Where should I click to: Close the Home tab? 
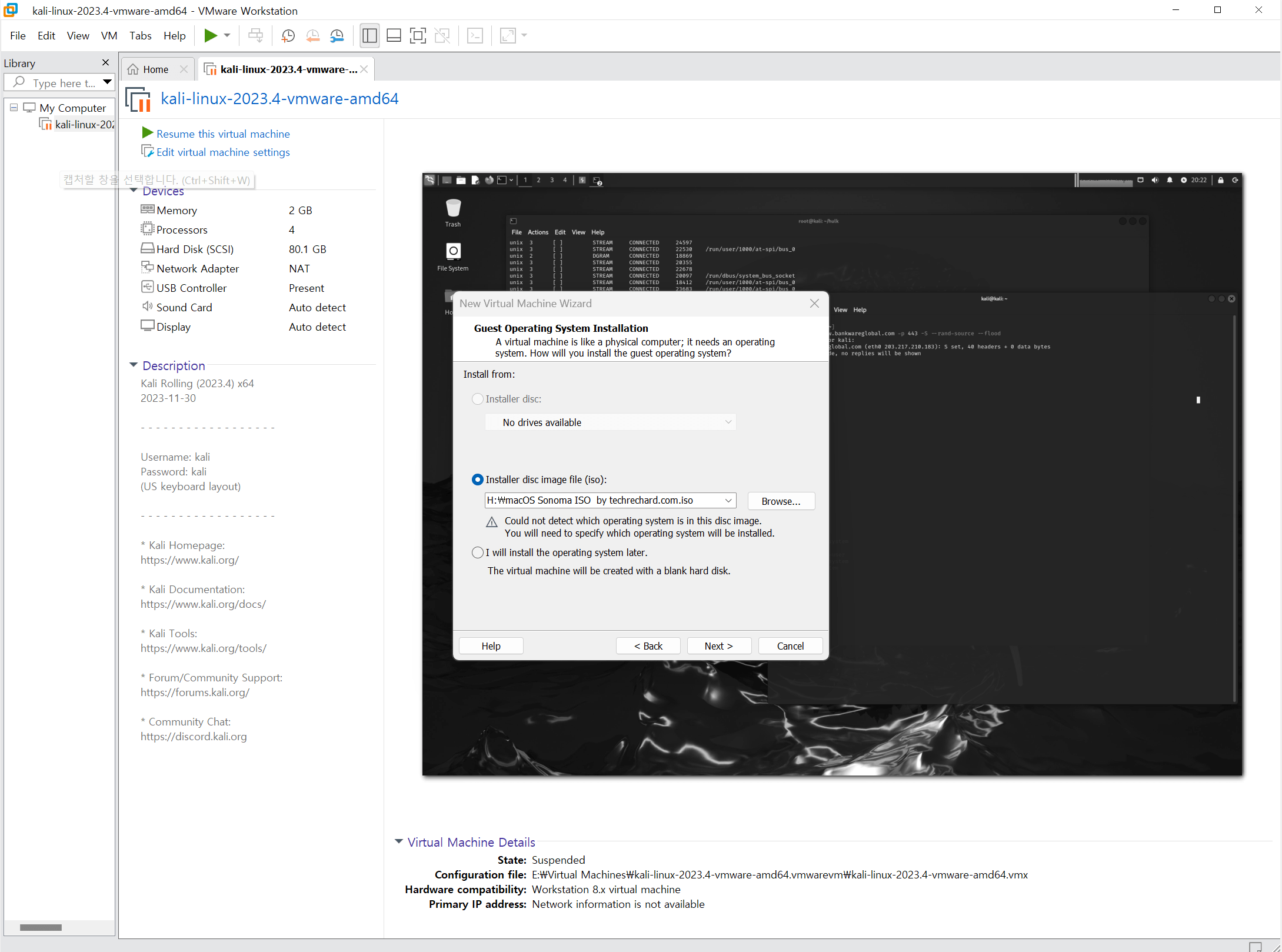point(184,69)
